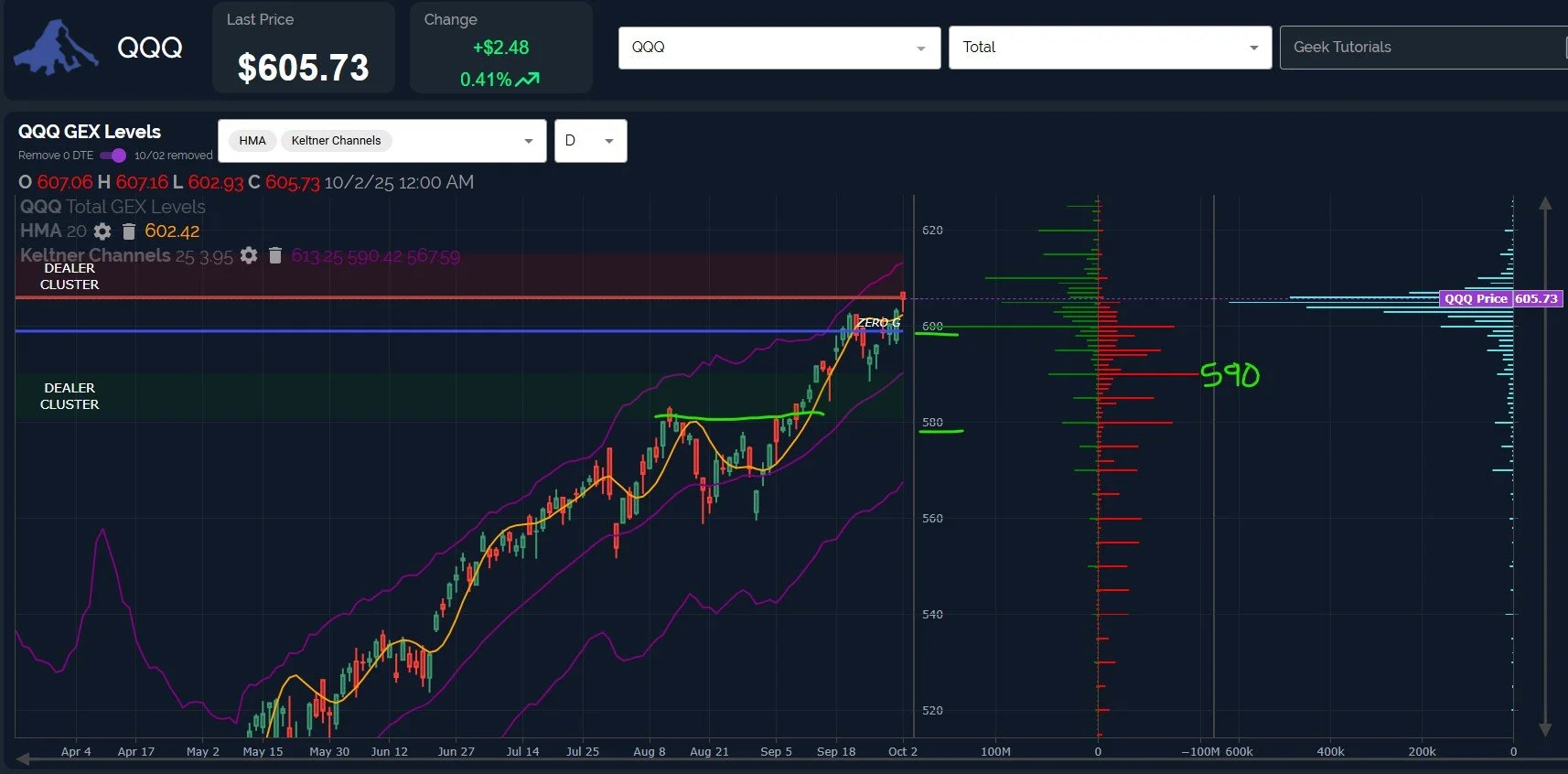Click the Sep 18 date axis label
The width and height of the screenshot is (1568, 774).
tap(836, 752)
